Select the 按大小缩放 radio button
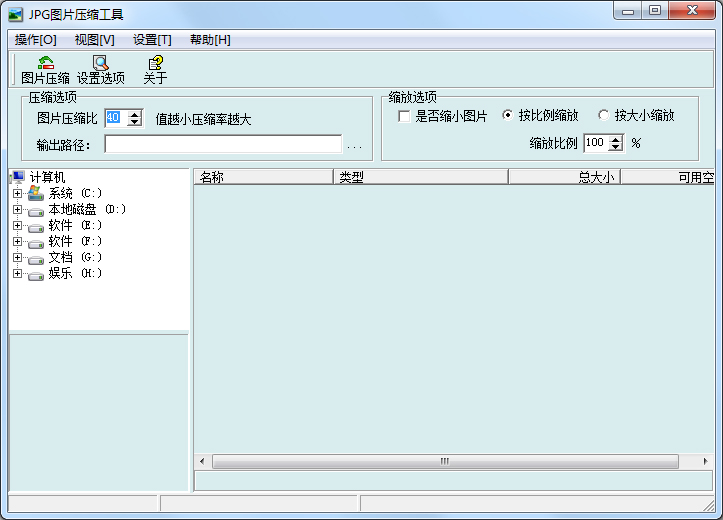The width and height of the screenshot is (723, 520). (x=603, y=115)
